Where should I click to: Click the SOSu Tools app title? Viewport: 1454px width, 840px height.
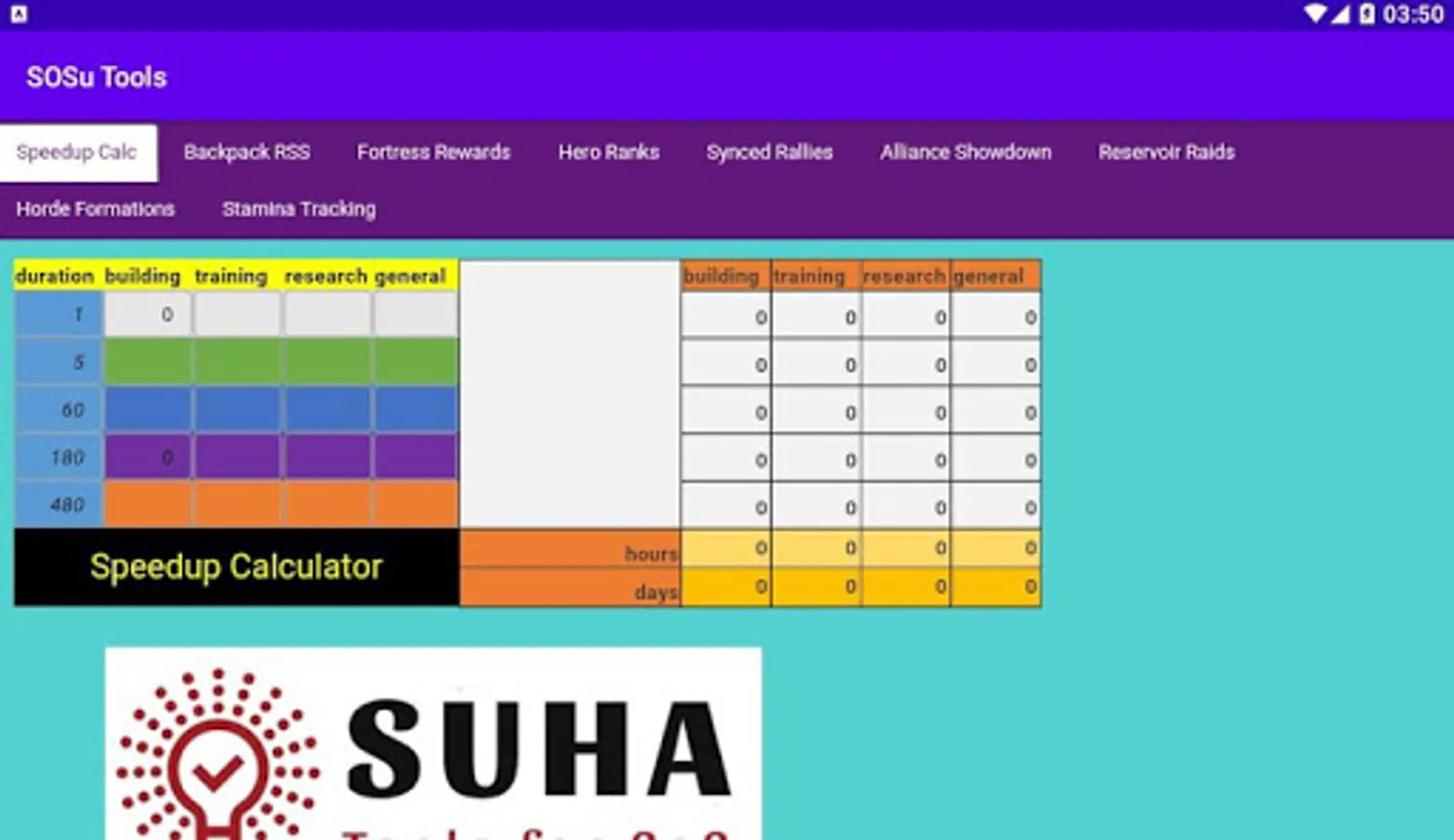click(96, 77)
